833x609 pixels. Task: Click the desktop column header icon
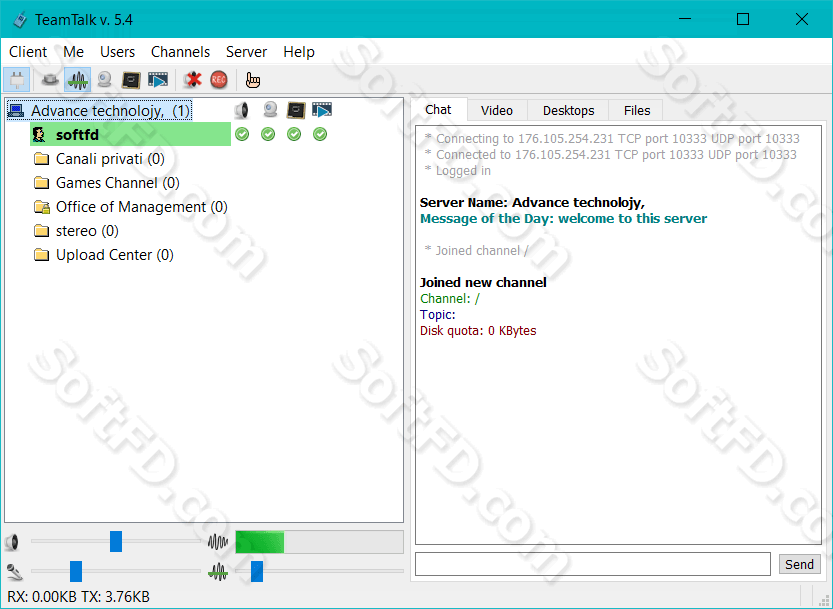click(296, 110)
